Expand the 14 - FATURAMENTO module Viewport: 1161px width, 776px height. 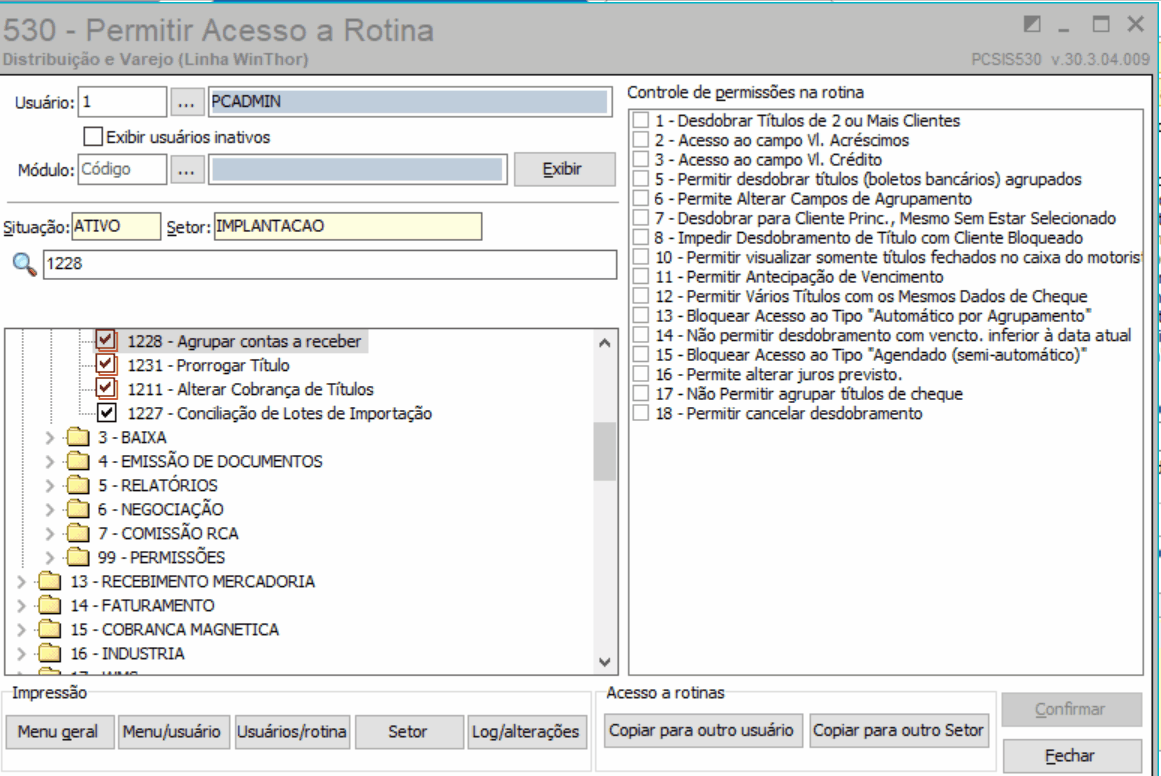tap(21, 606)
